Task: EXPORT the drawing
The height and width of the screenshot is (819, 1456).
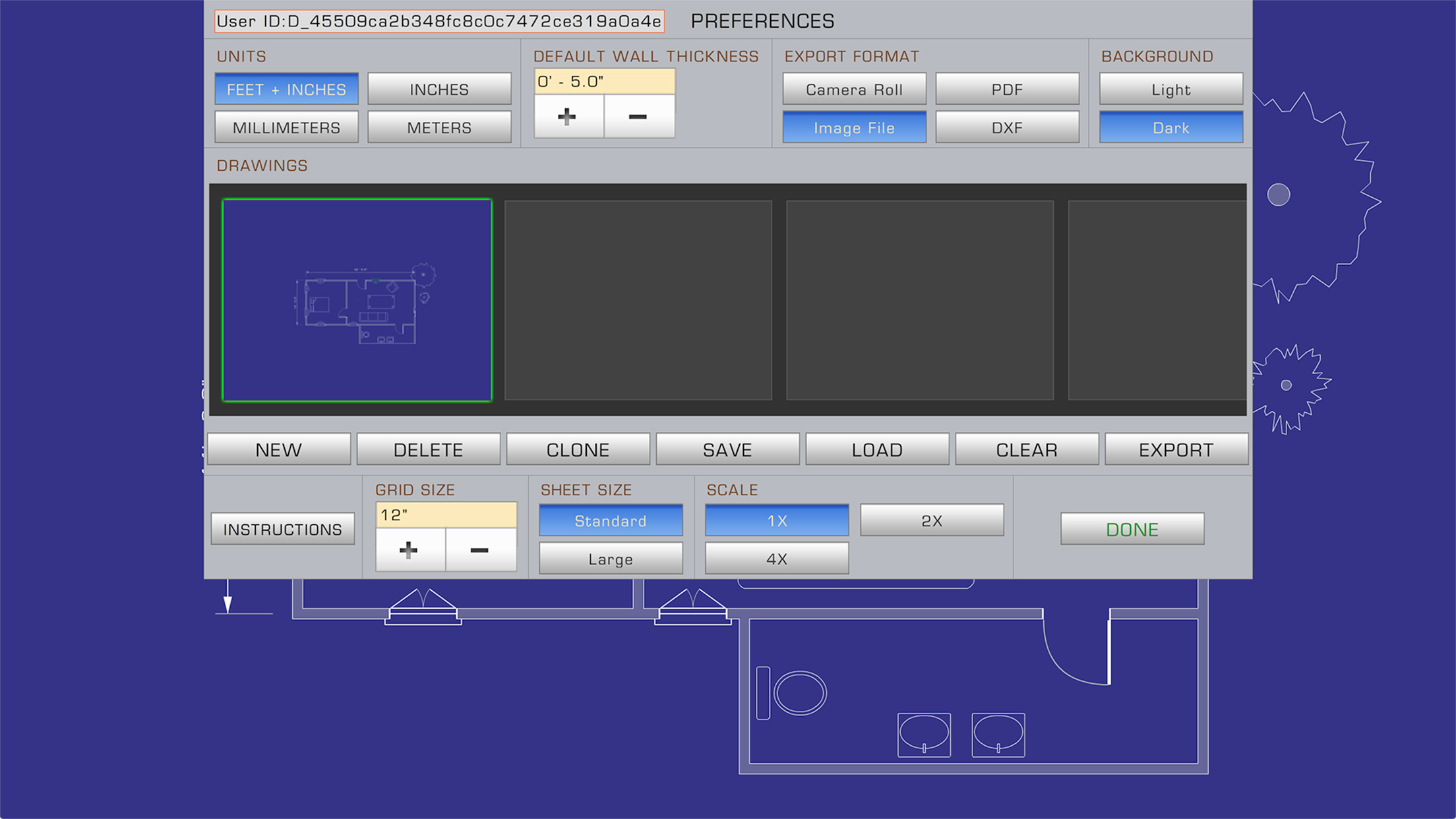Action: [x=1176, y=449]
